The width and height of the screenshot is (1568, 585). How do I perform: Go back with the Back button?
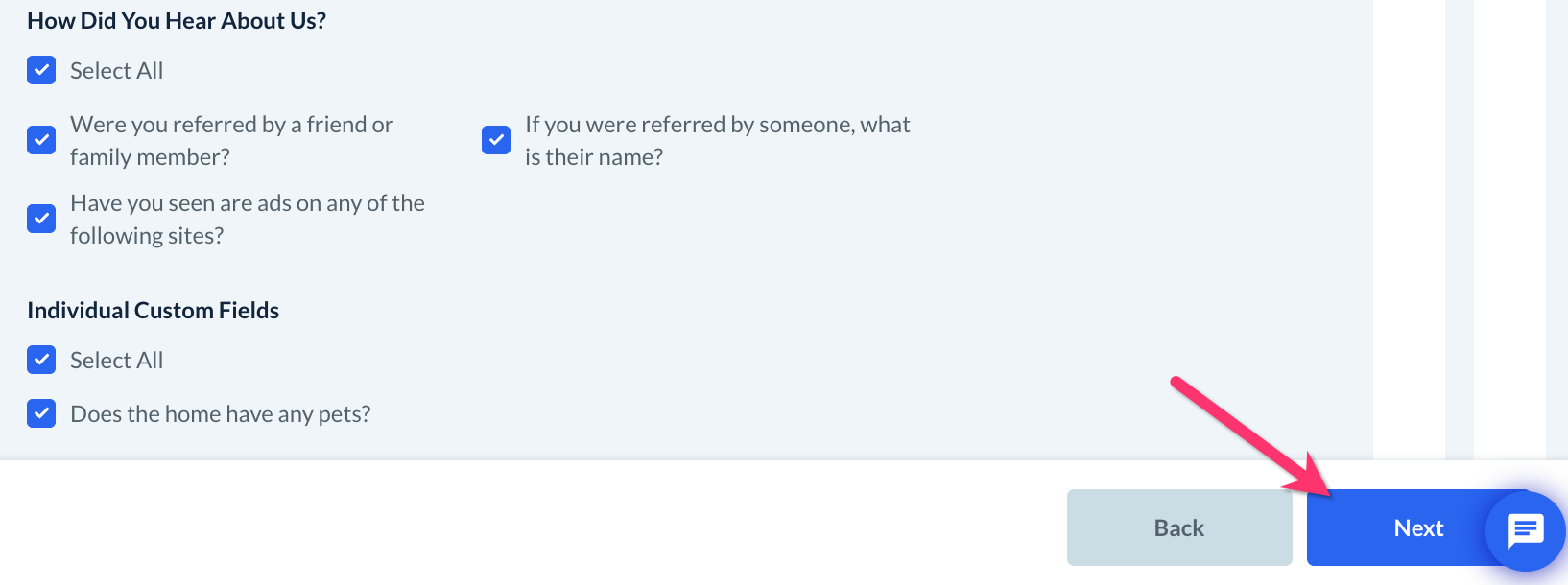point(1178,528)
